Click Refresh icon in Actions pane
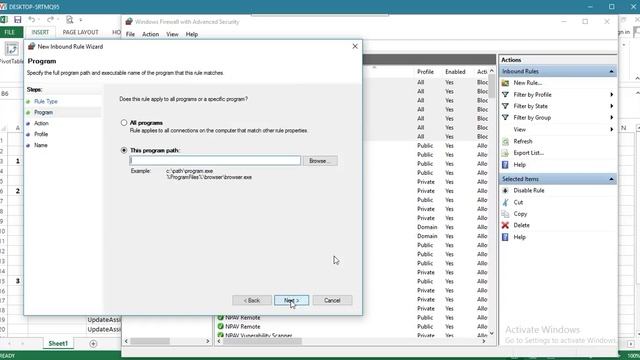640x360 pixels. [505, 141]
